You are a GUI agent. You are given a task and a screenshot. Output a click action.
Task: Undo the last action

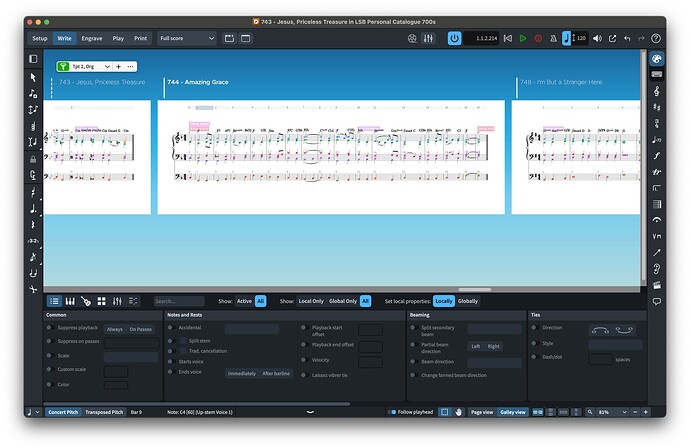point(627,39)
